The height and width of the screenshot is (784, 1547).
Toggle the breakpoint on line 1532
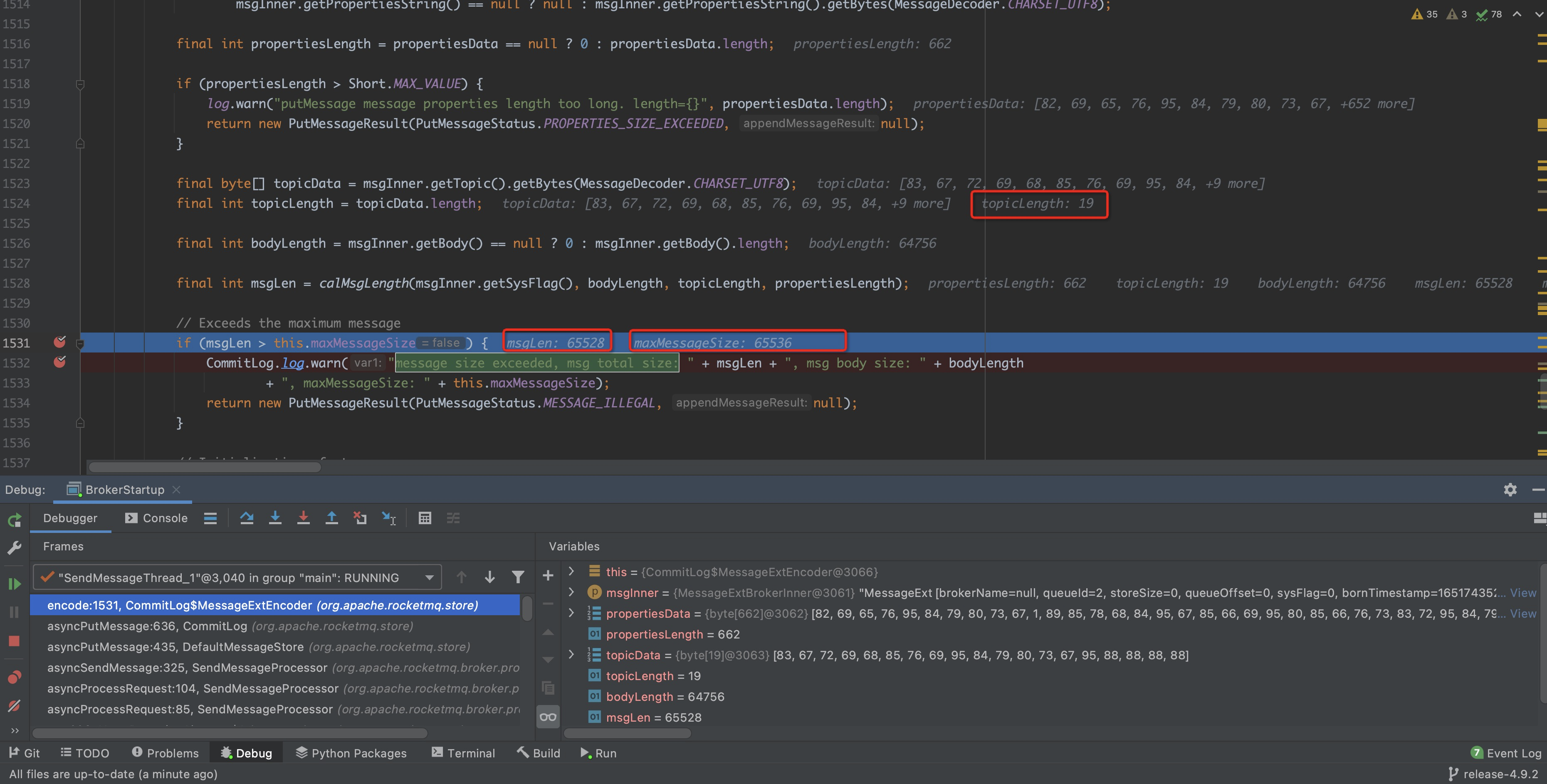[x=59, y=362]
